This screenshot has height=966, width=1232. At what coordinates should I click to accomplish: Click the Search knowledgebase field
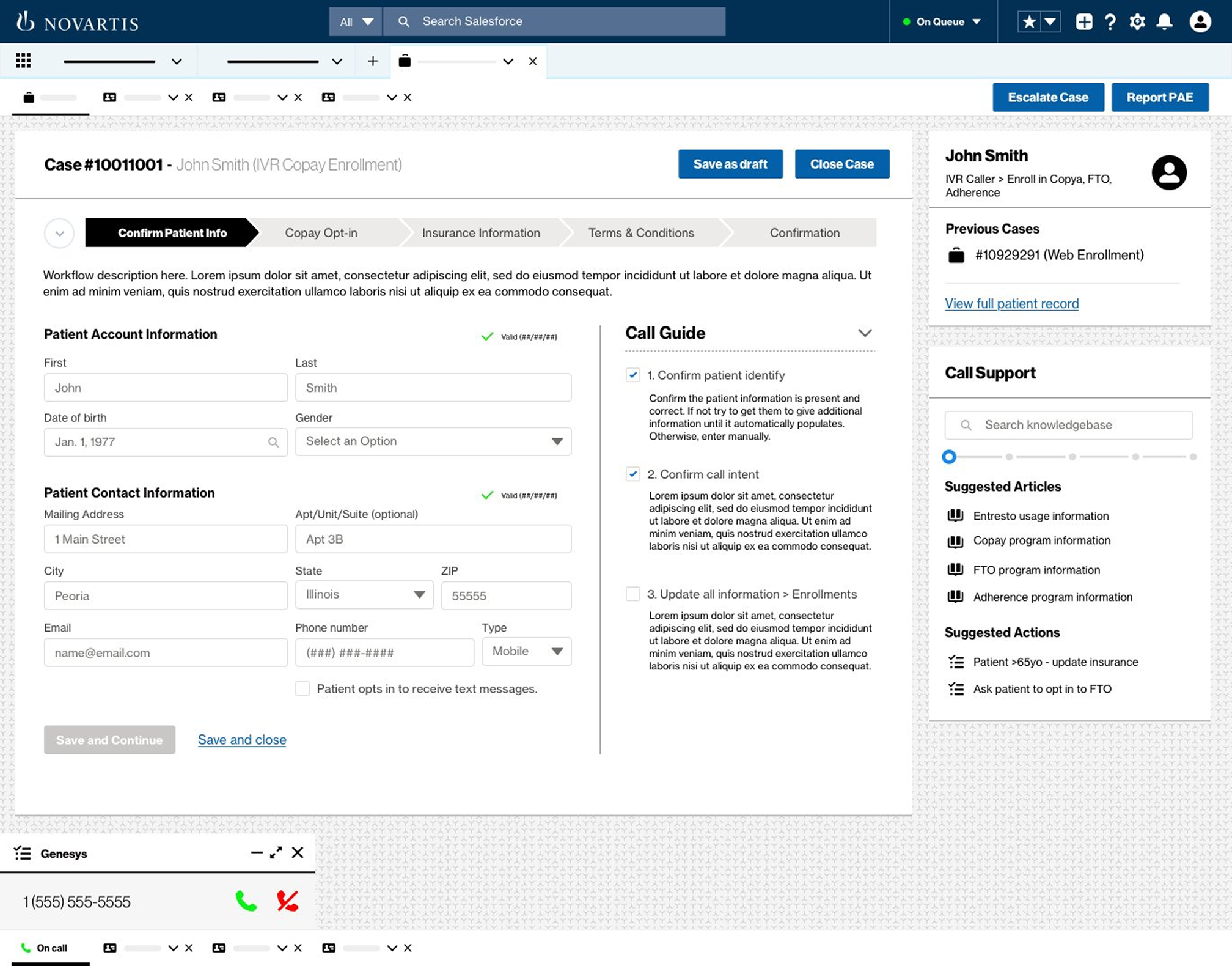coord(1068,425)
